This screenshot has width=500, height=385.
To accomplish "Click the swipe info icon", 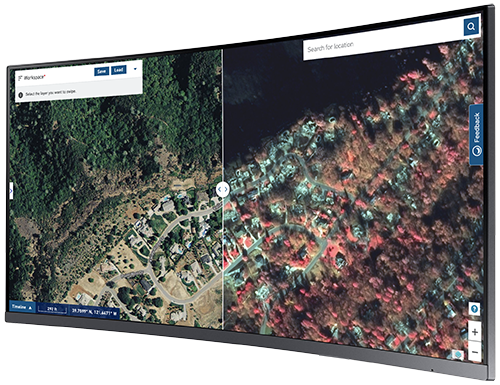I will pos(20,95).
